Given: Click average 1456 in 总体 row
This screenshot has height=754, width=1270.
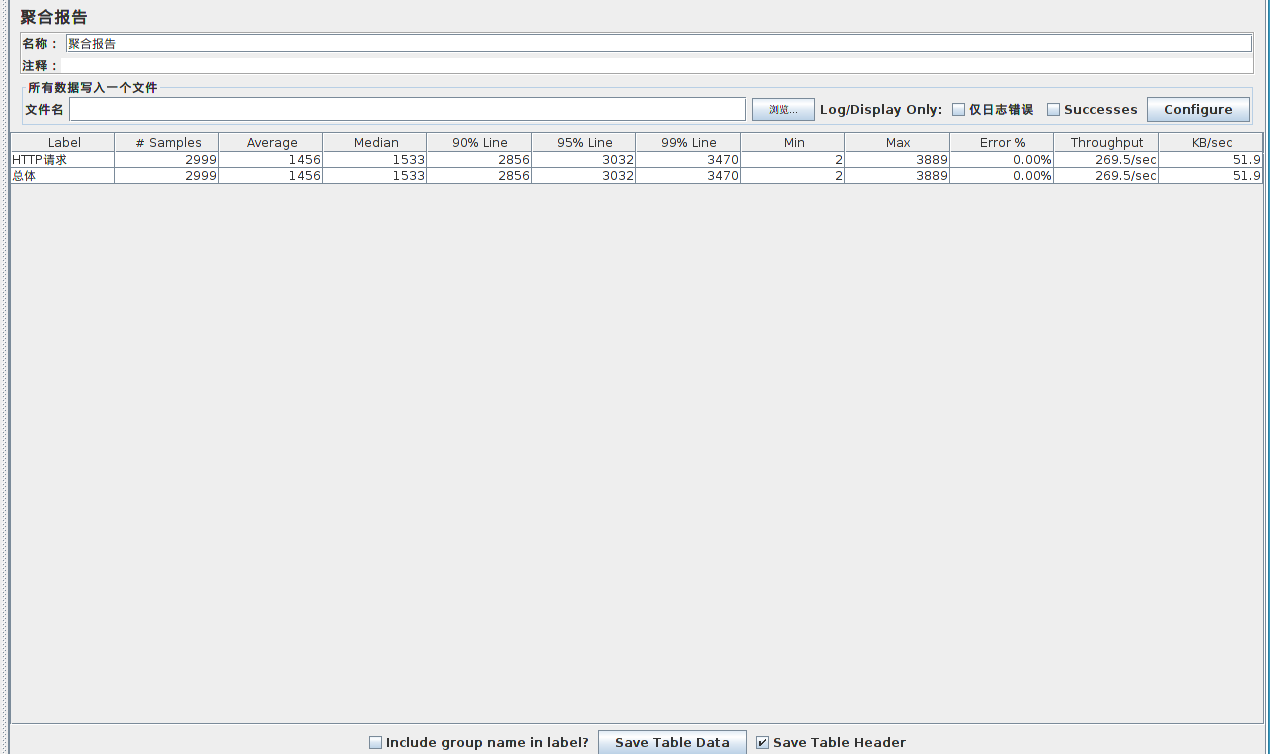Looking at the screenshot, I should click(271, 175).
